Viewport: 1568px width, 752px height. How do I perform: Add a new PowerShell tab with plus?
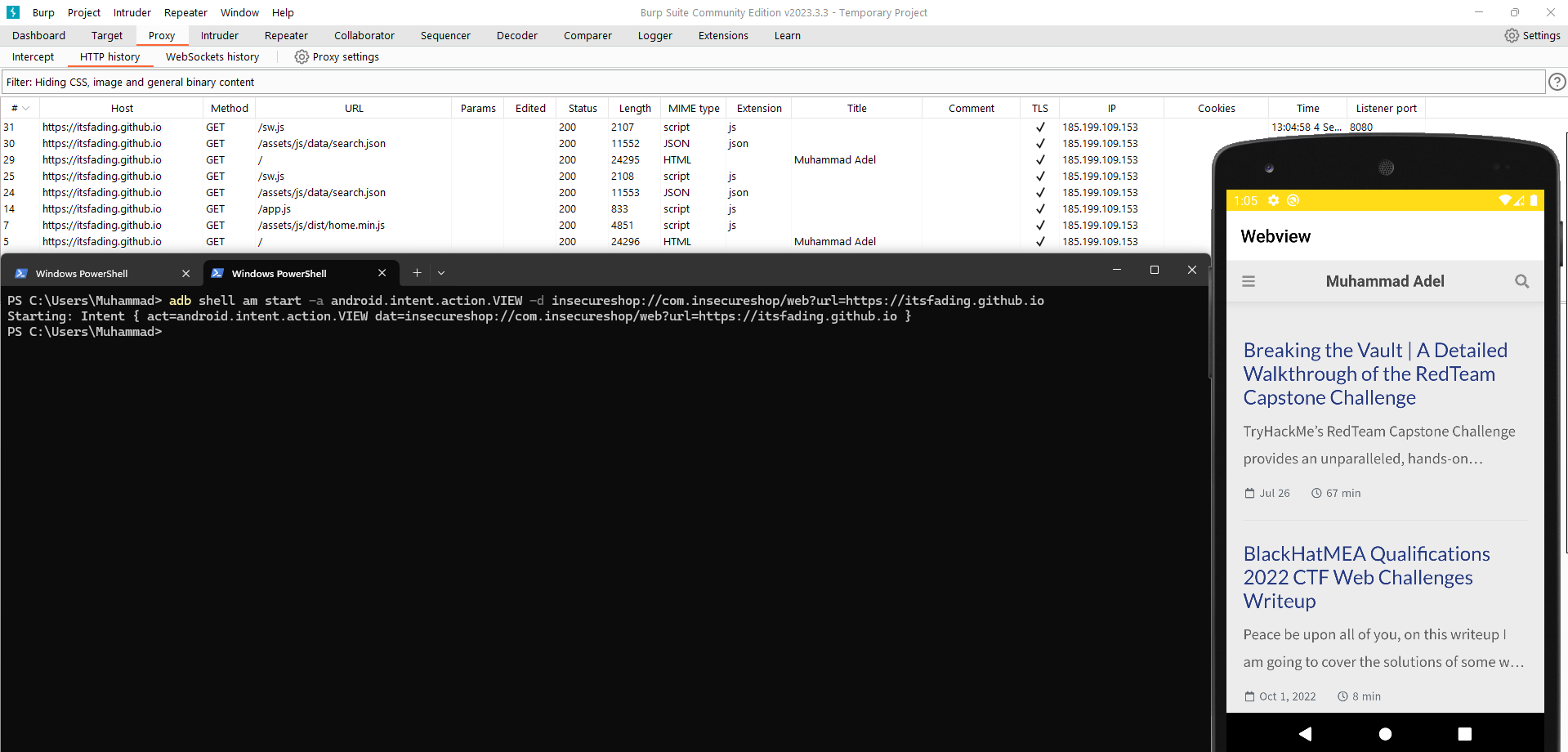(x=417, y=273)
